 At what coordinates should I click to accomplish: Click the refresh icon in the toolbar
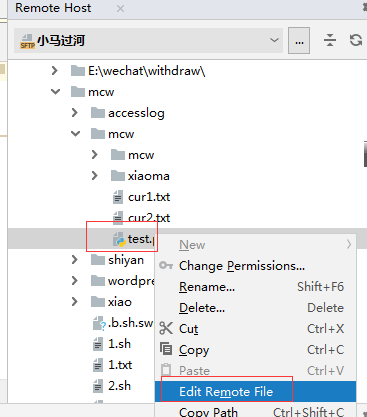pos(356,40)
